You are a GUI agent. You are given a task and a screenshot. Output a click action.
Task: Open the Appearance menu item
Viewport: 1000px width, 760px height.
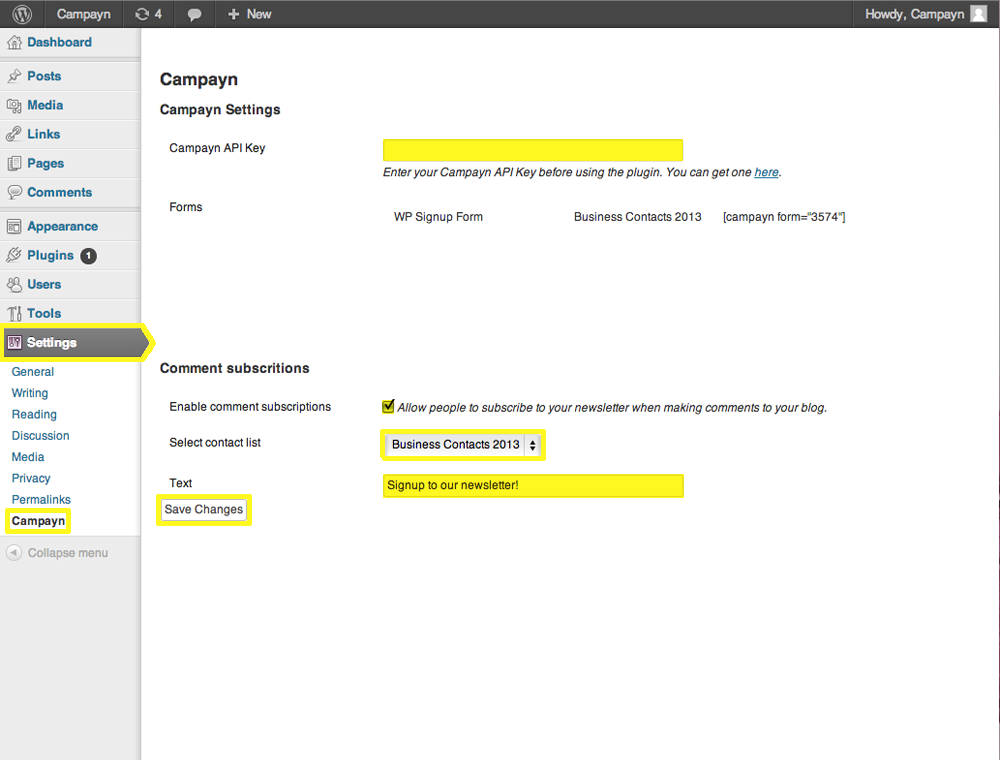[62, 227]
